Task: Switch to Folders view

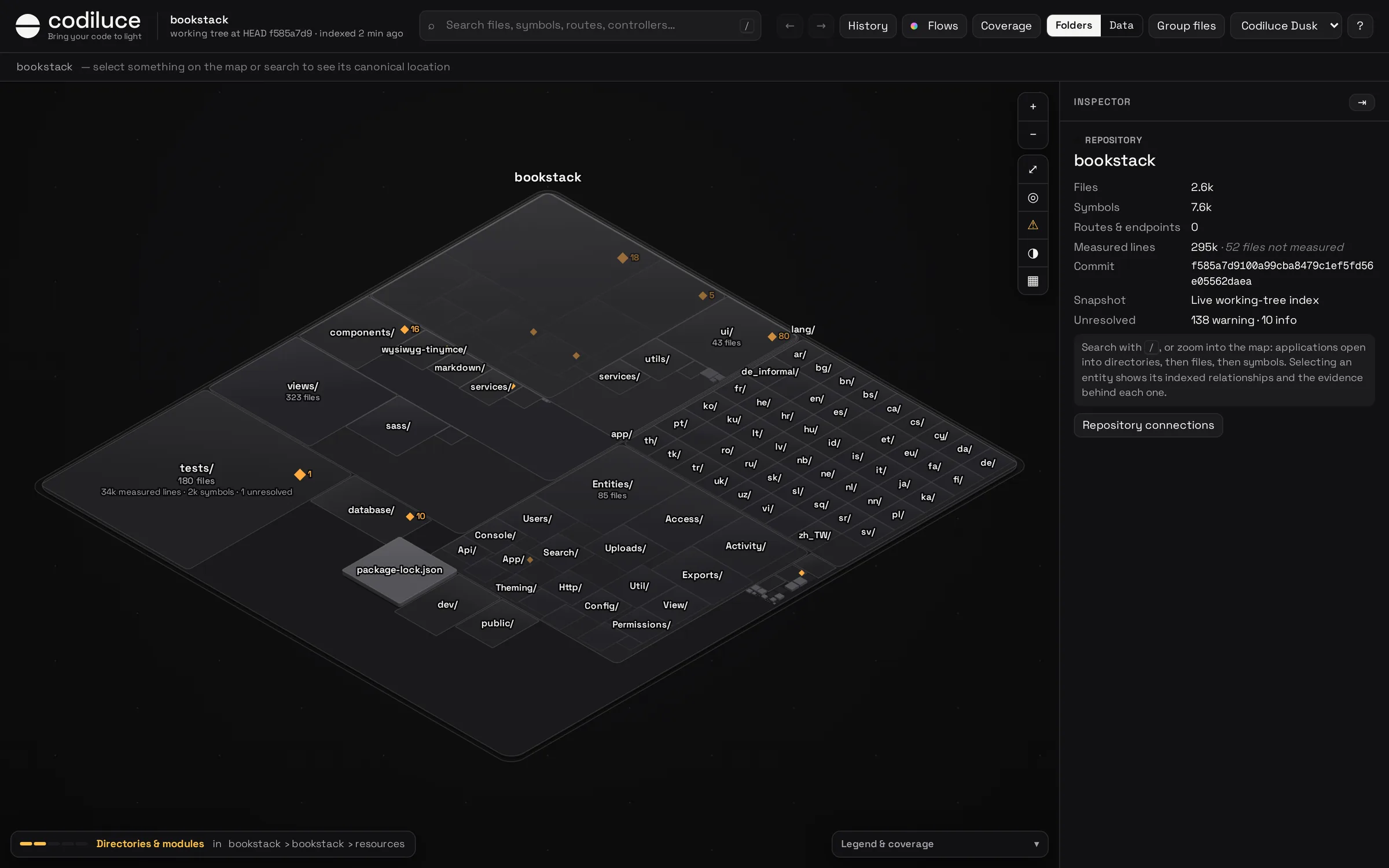Action: (1073, 25)
